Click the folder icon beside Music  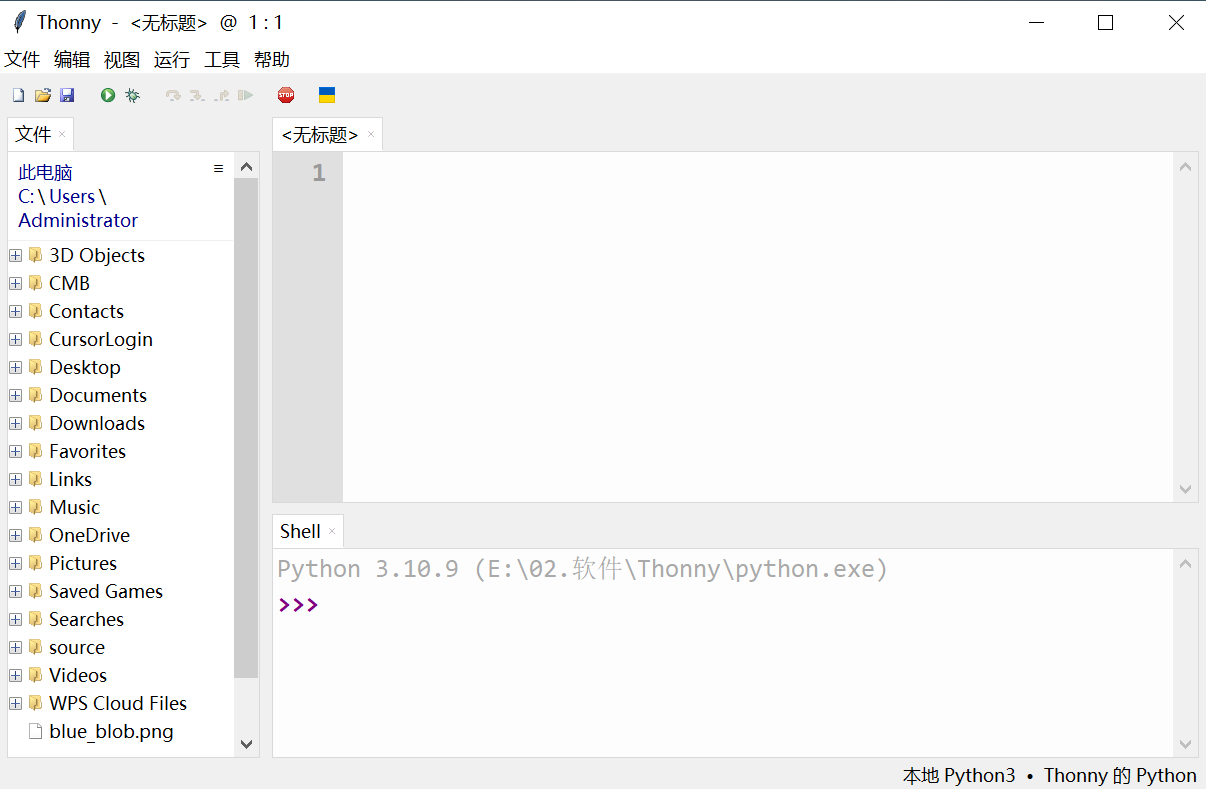(x=35, y=507)
